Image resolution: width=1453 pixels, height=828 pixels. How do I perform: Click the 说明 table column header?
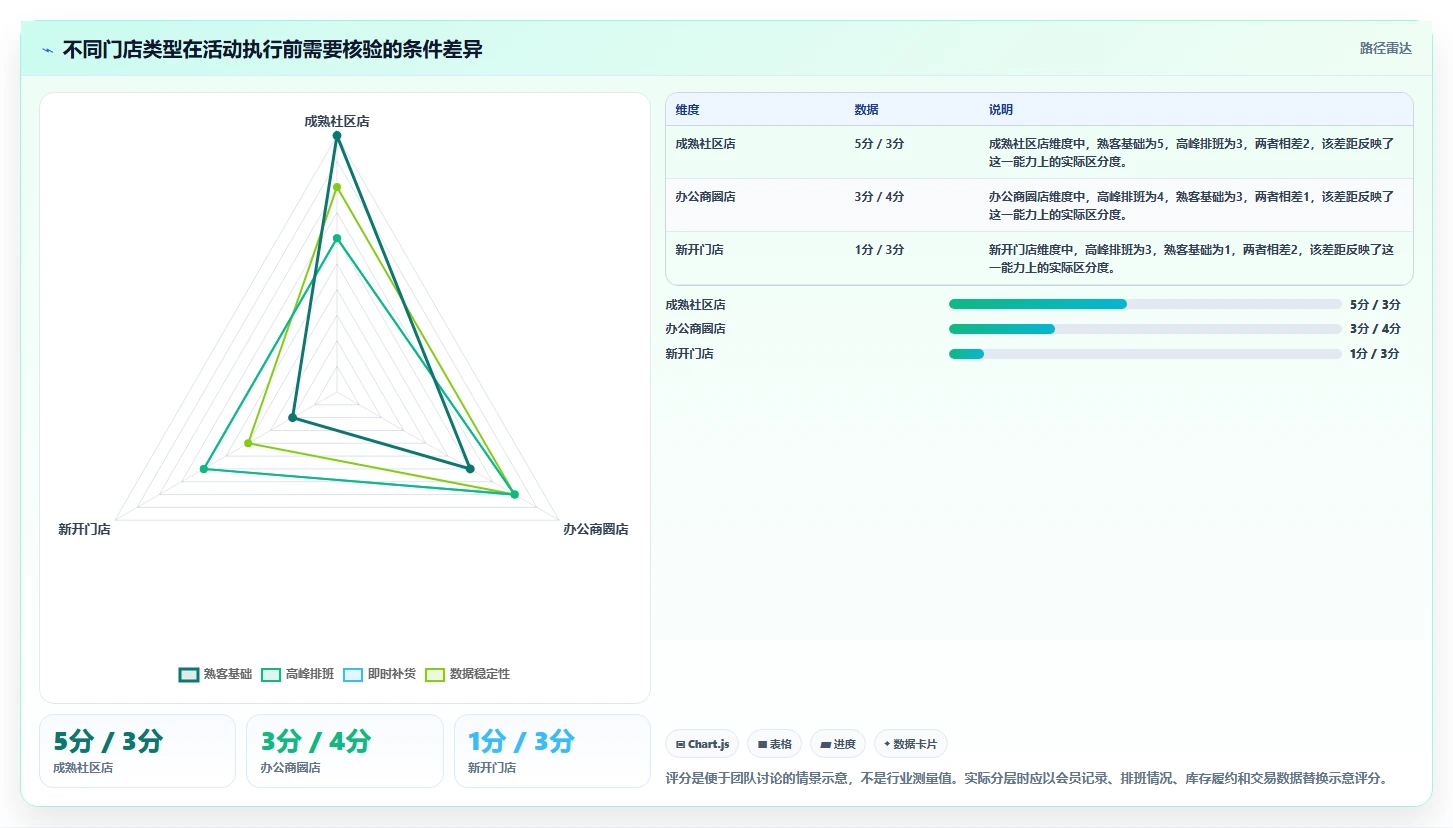(1001, 110)
